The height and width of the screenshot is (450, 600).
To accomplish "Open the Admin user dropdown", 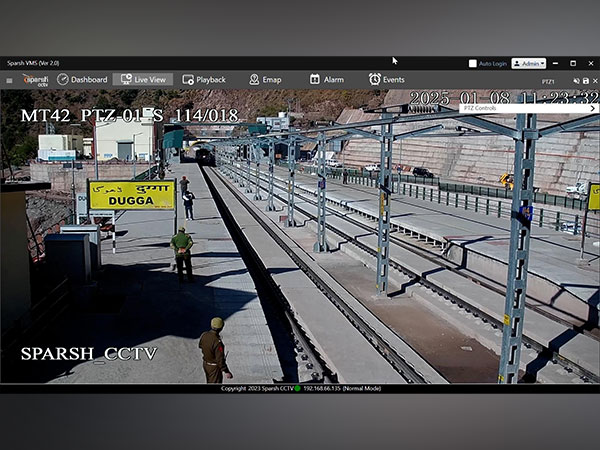I will 528,64.
